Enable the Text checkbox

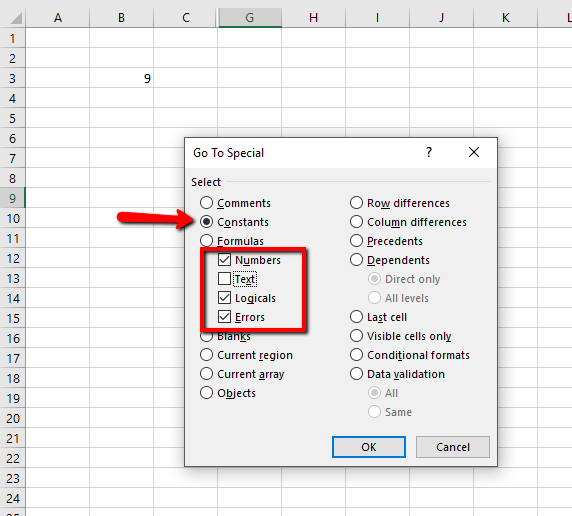point(224,278)
